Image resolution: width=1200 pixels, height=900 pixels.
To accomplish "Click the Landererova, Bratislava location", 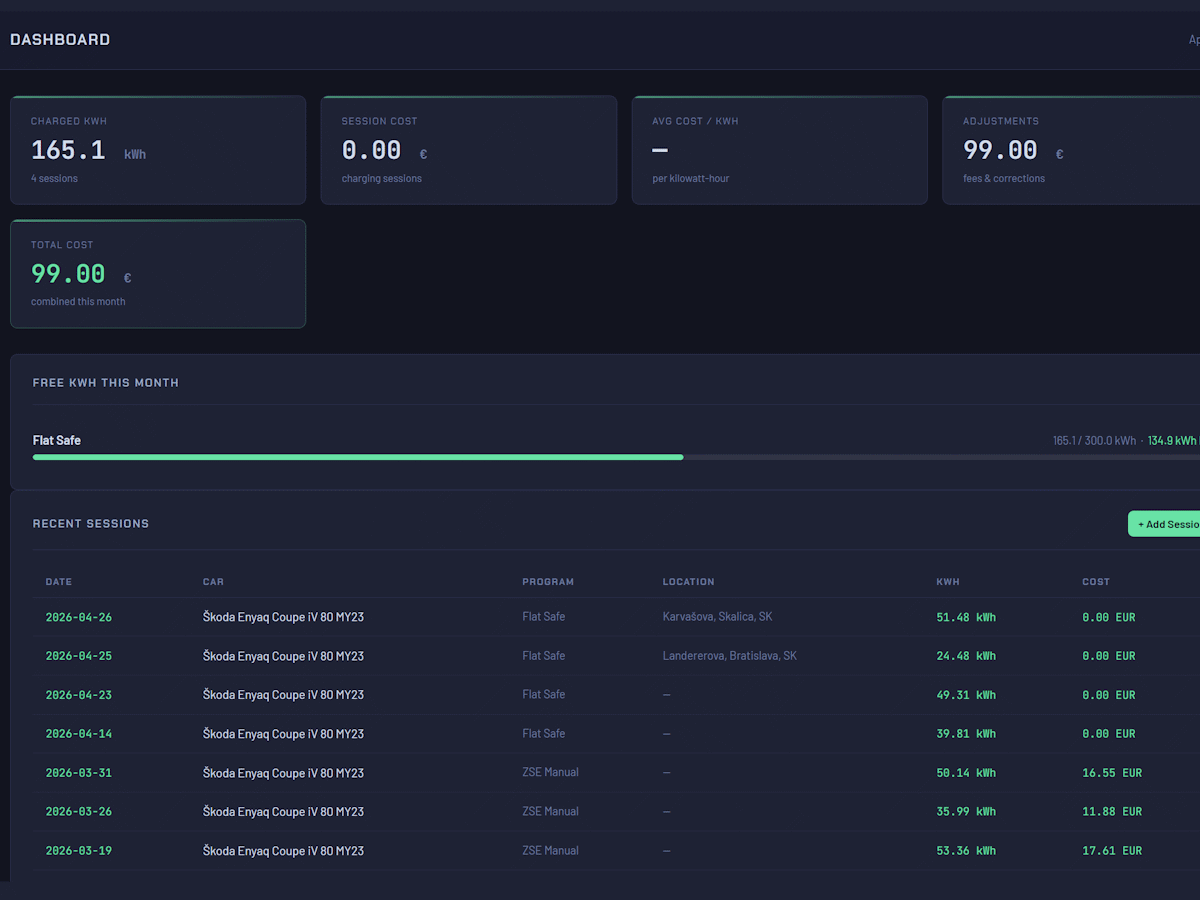I will click(x=729, y=656).
